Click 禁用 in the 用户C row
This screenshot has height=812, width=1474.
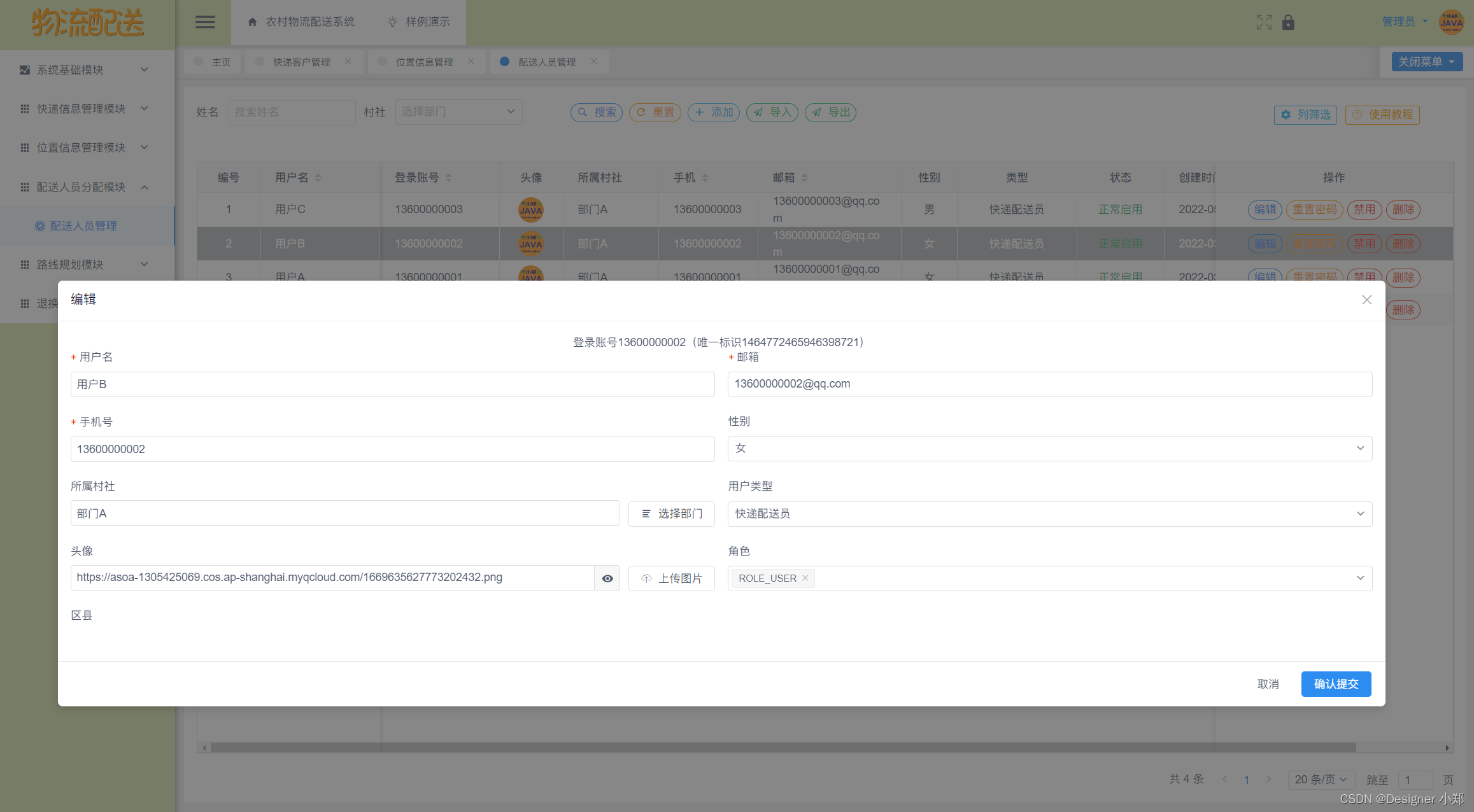point(1364,209)
